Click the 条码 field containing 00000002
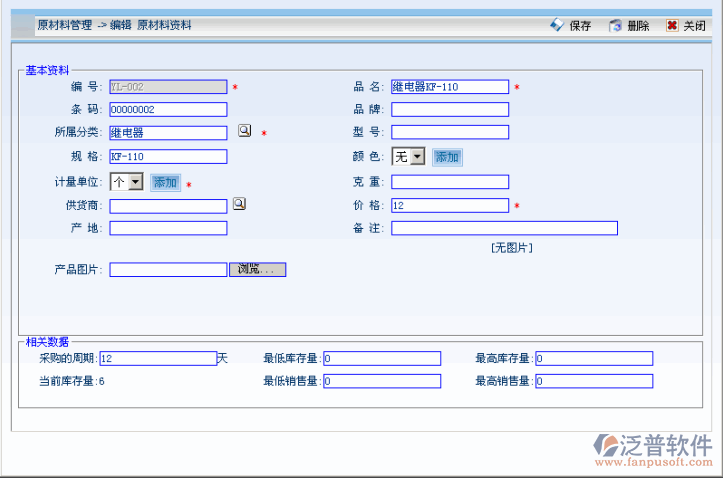The height and width of the screenshot is (478, 723). 168,109
